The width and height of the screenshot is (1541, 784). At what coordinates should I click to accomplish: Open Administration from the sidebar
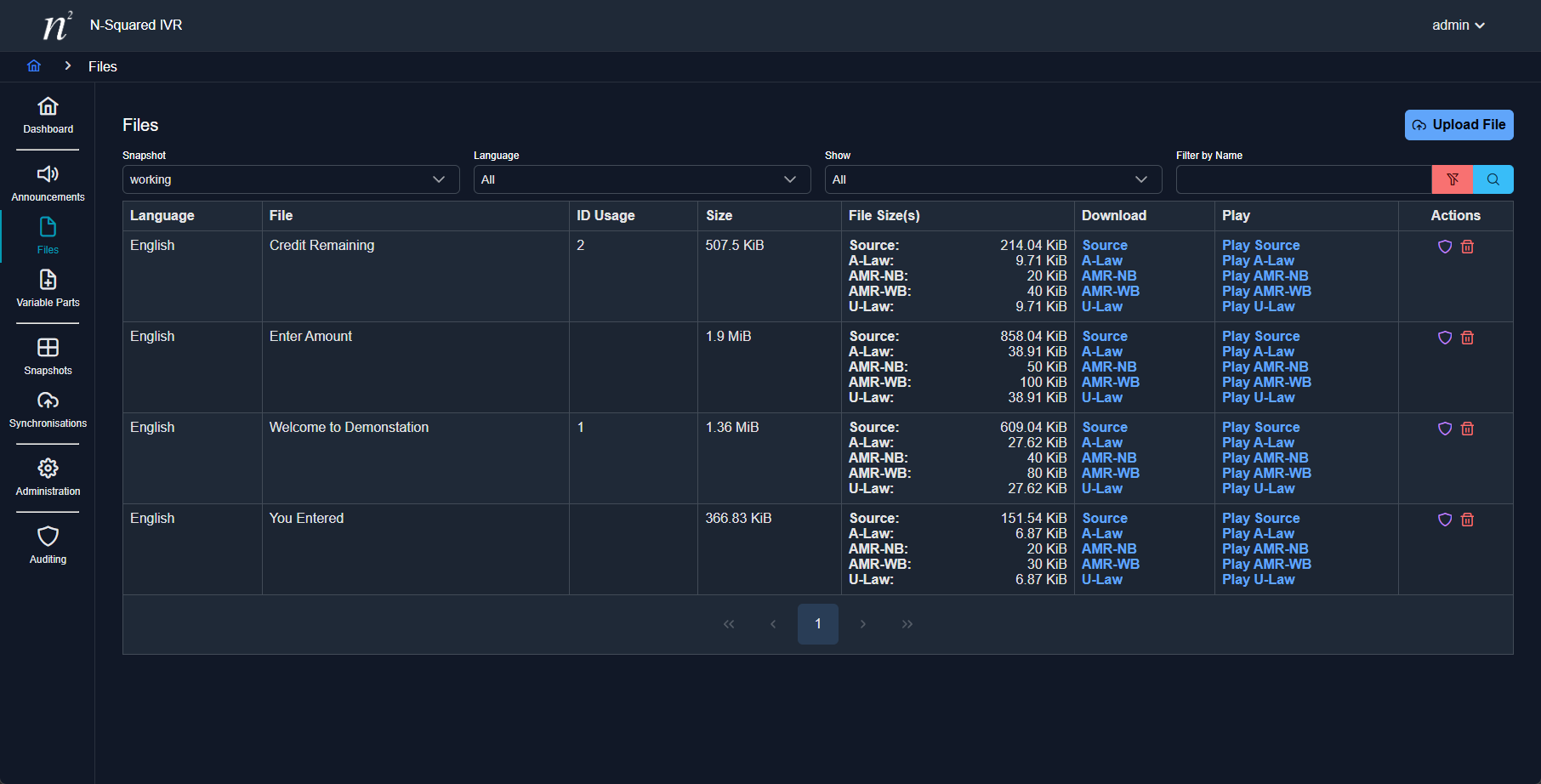click(x=48, y=477)
